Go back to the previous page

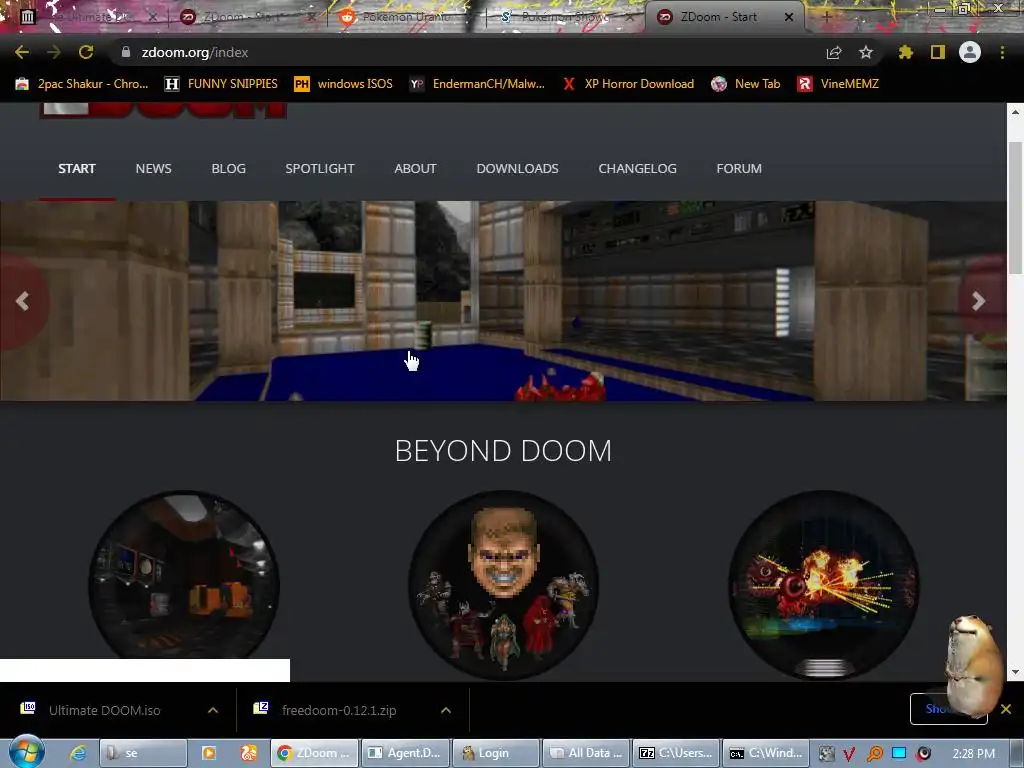pos(22,52)
